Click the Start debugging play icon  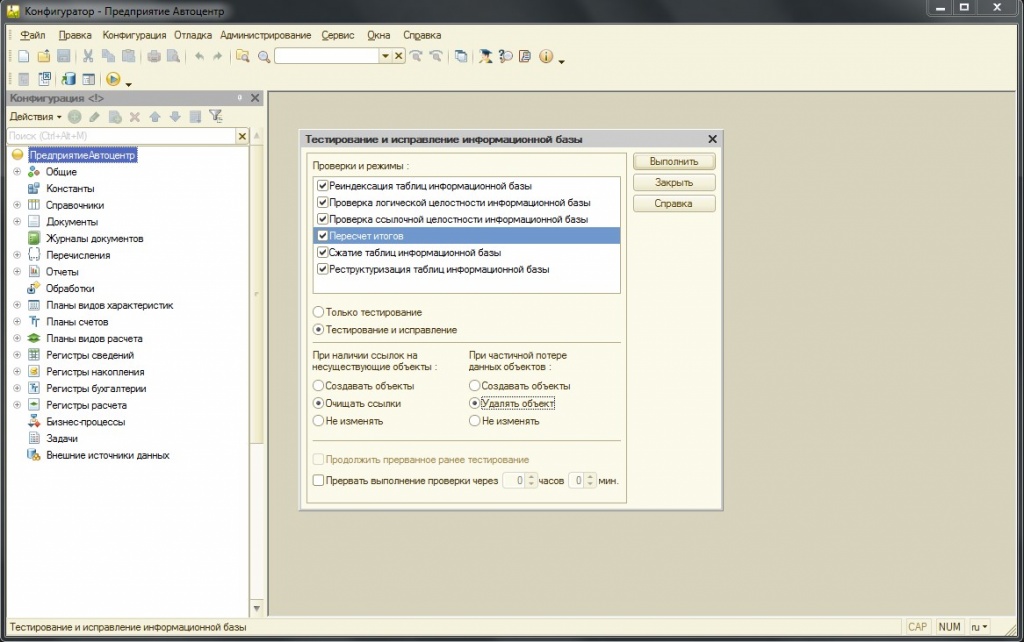[113, 80]
